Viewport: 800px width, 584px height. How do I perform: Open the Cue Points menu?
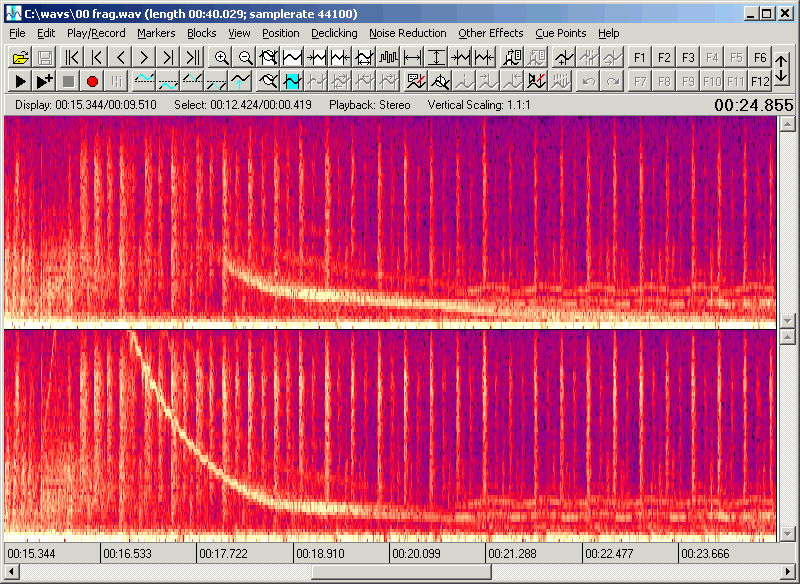(x=560, y=33)
